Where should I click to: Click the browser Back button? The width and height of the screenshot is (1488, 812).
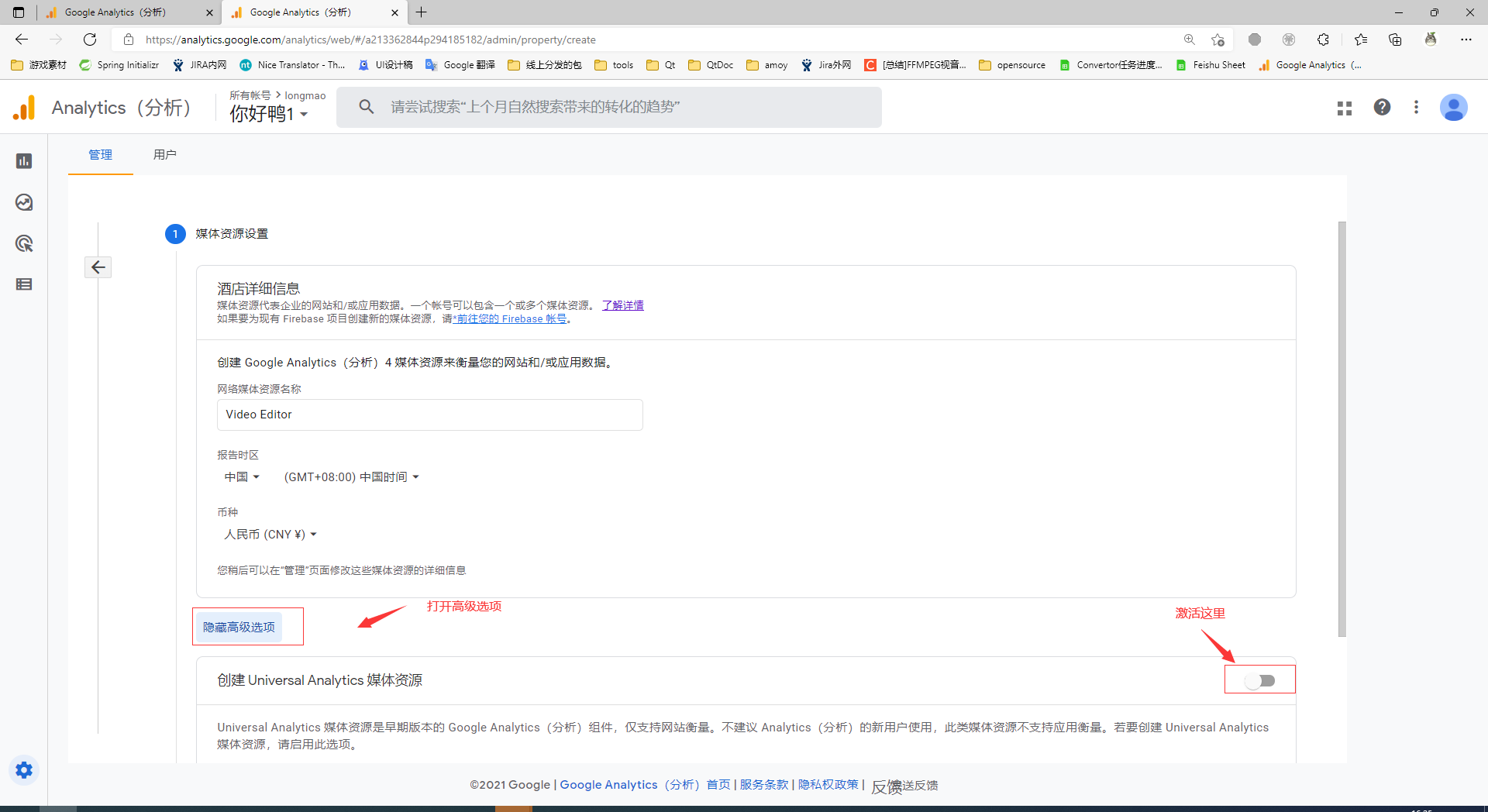pyautogui.click(x=22, y=40)
